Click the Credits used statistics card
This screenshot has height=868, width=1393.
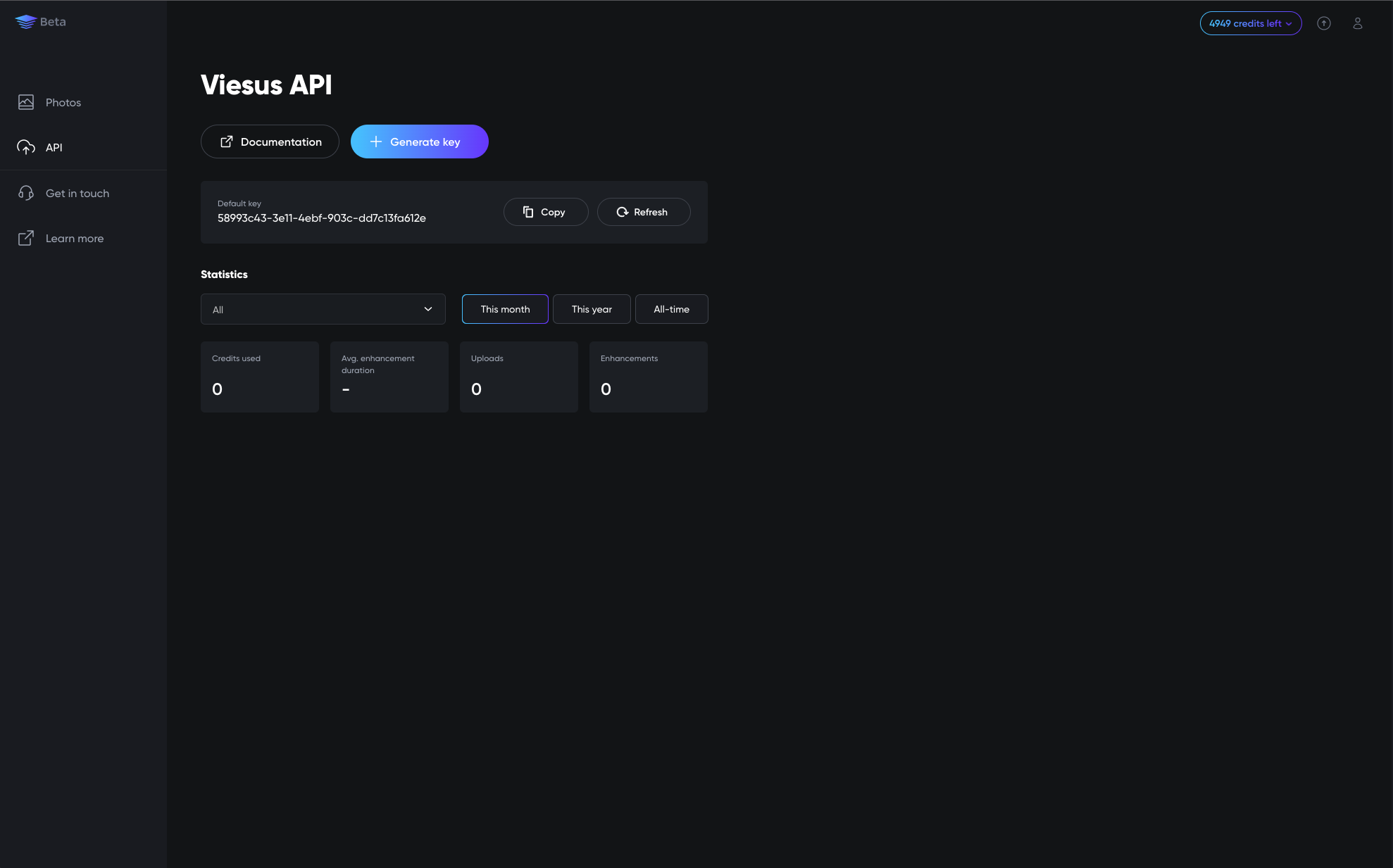point(260,377)
